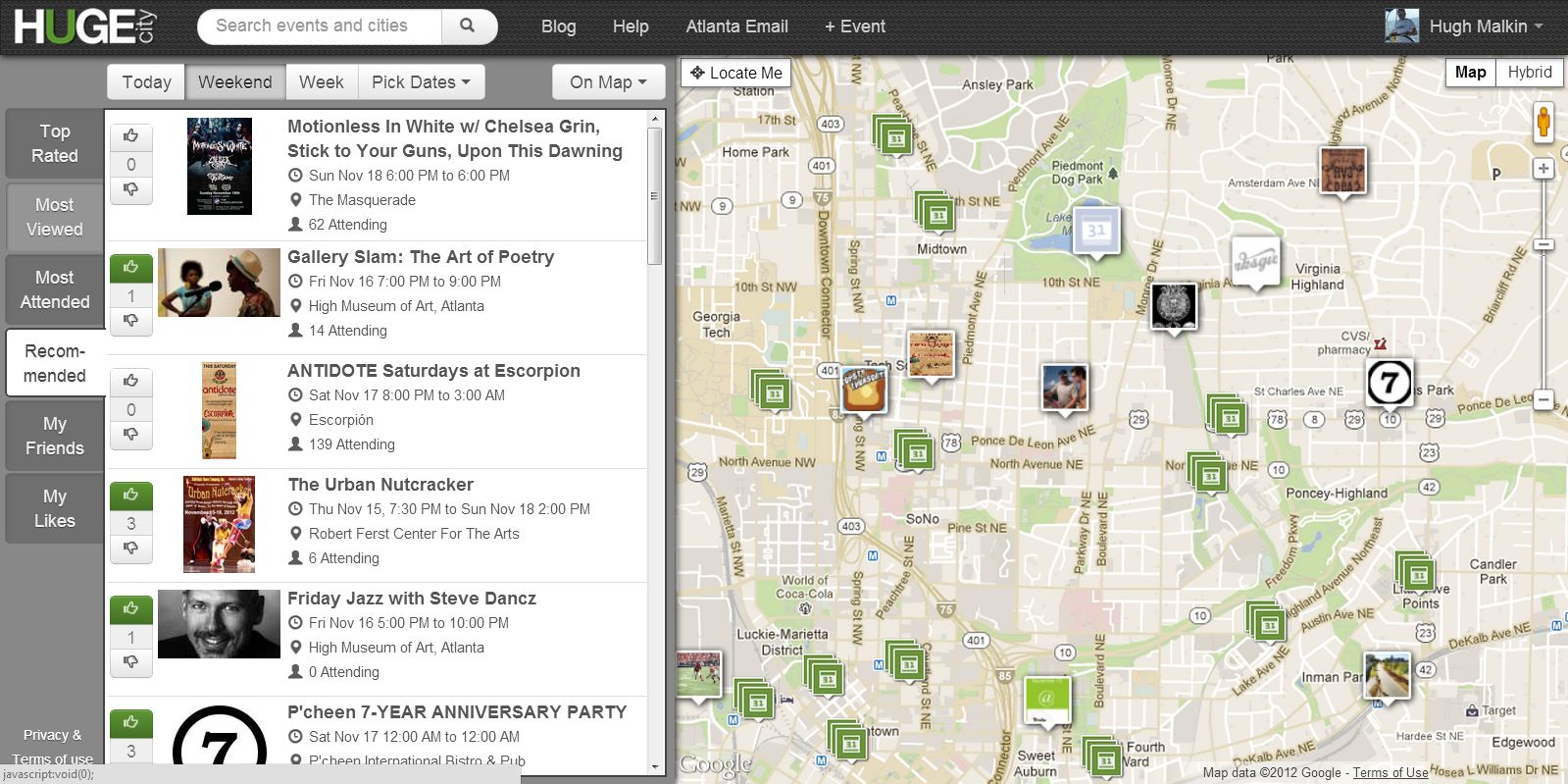Like ANTIDOTE Saturdays at Escorpion

tap(131, 382)
